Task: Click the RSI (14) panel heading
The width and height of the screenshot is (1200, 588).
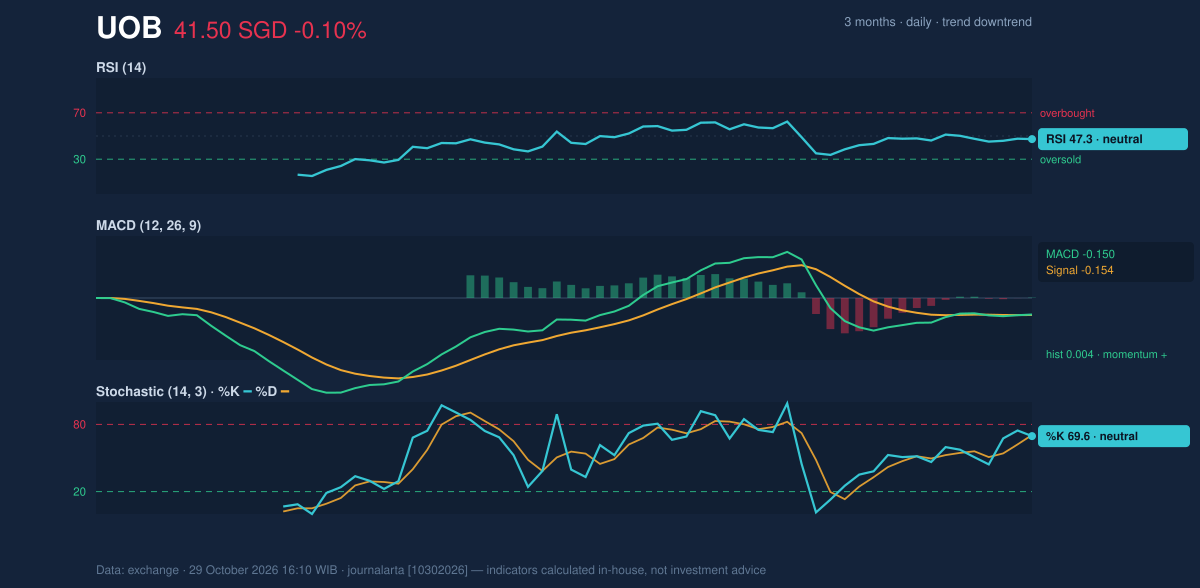Action: pos(121,68)
